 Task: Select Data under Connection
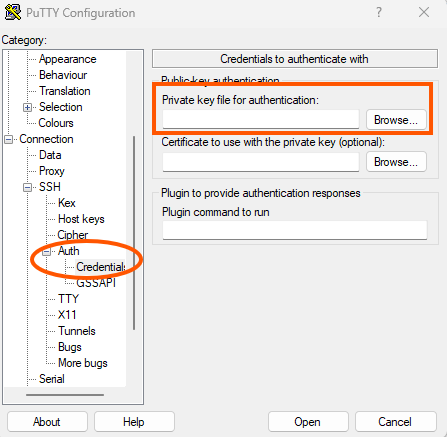[x=50, y=155]
